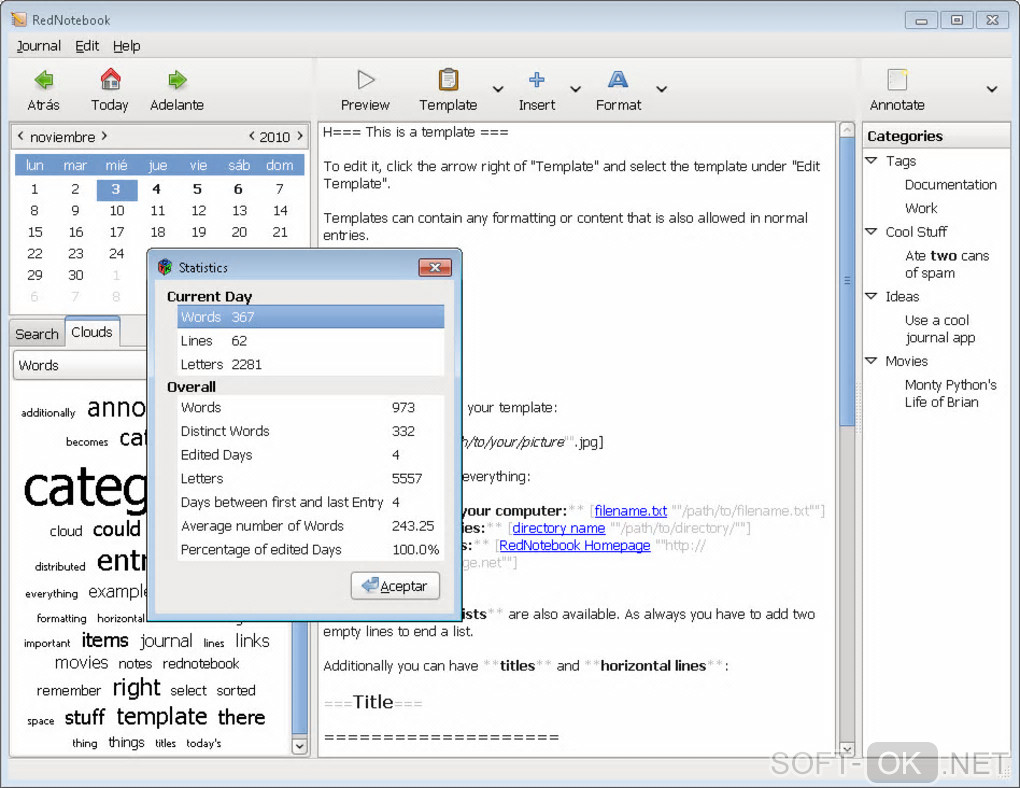Select the Lines 62 statistics row
1020x788 pixels.
coord(311,340)
